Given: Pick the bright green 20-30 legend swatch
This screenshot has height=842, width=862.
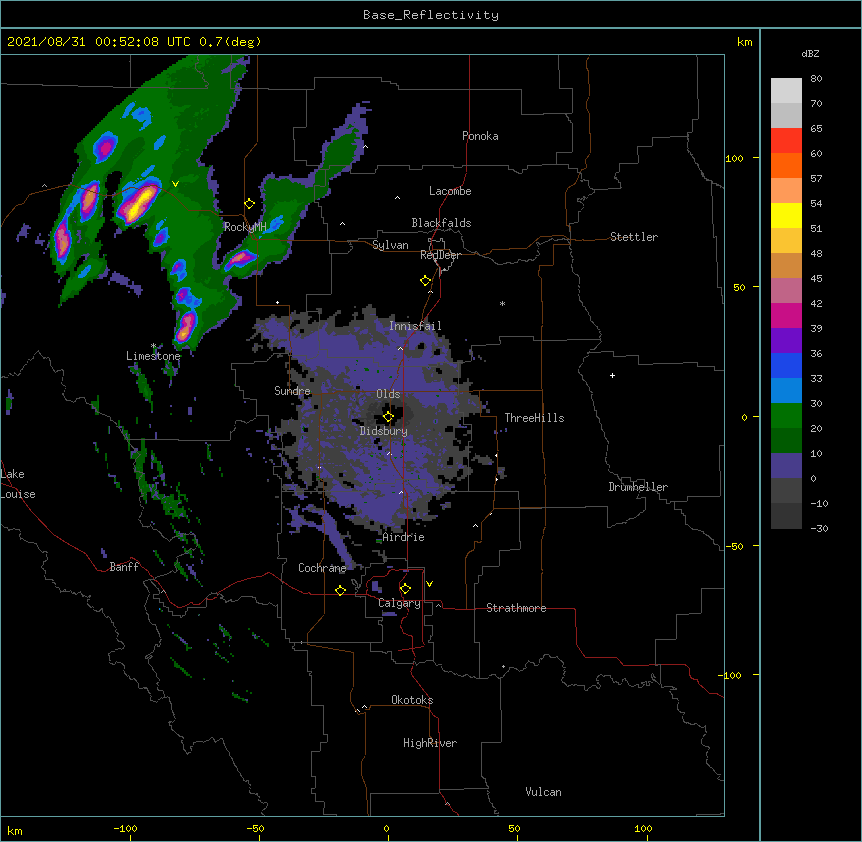Looking at the screenshot, I should 786,416.
